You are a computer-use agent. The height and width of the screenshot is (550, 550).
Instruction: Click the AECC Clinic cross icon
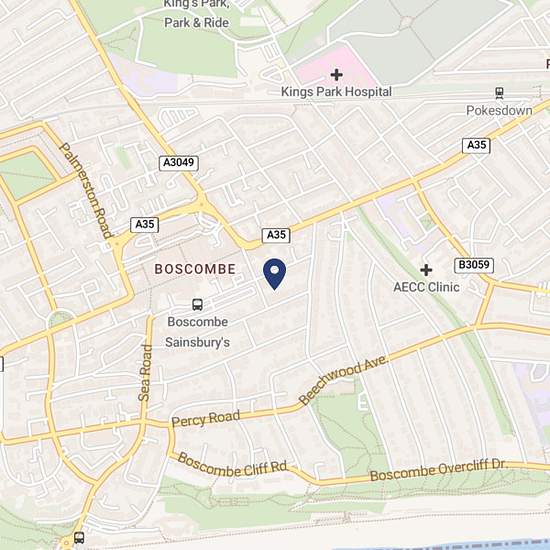tap(426, 270)
